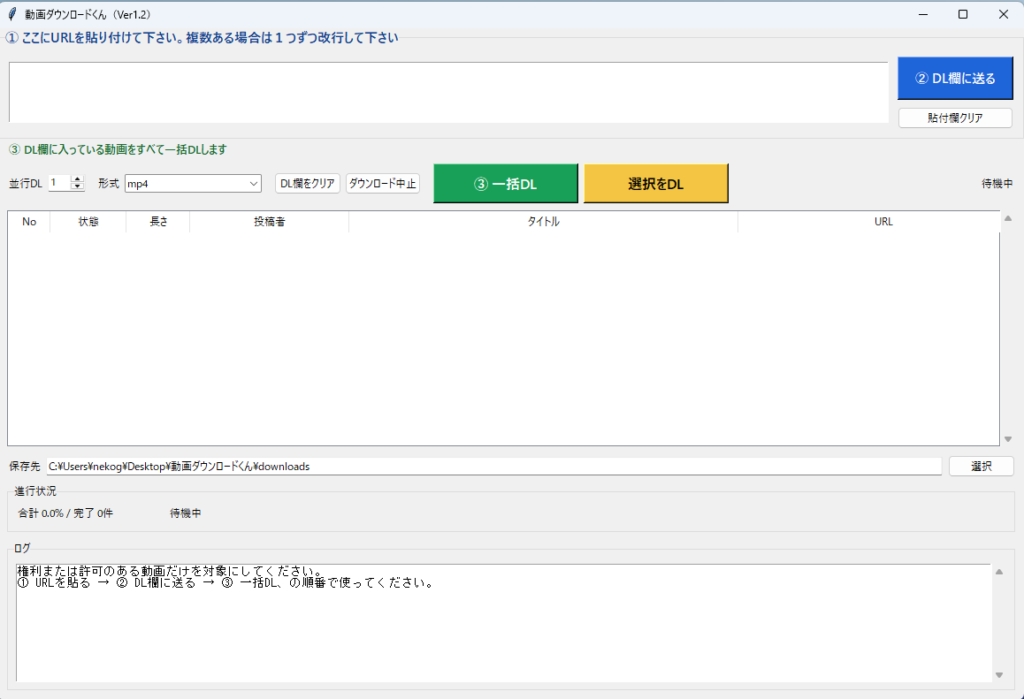Click the yellow 選択をDL button
Image resolution: width=1024 pixels, height=699 pixels.
[656, 184]
